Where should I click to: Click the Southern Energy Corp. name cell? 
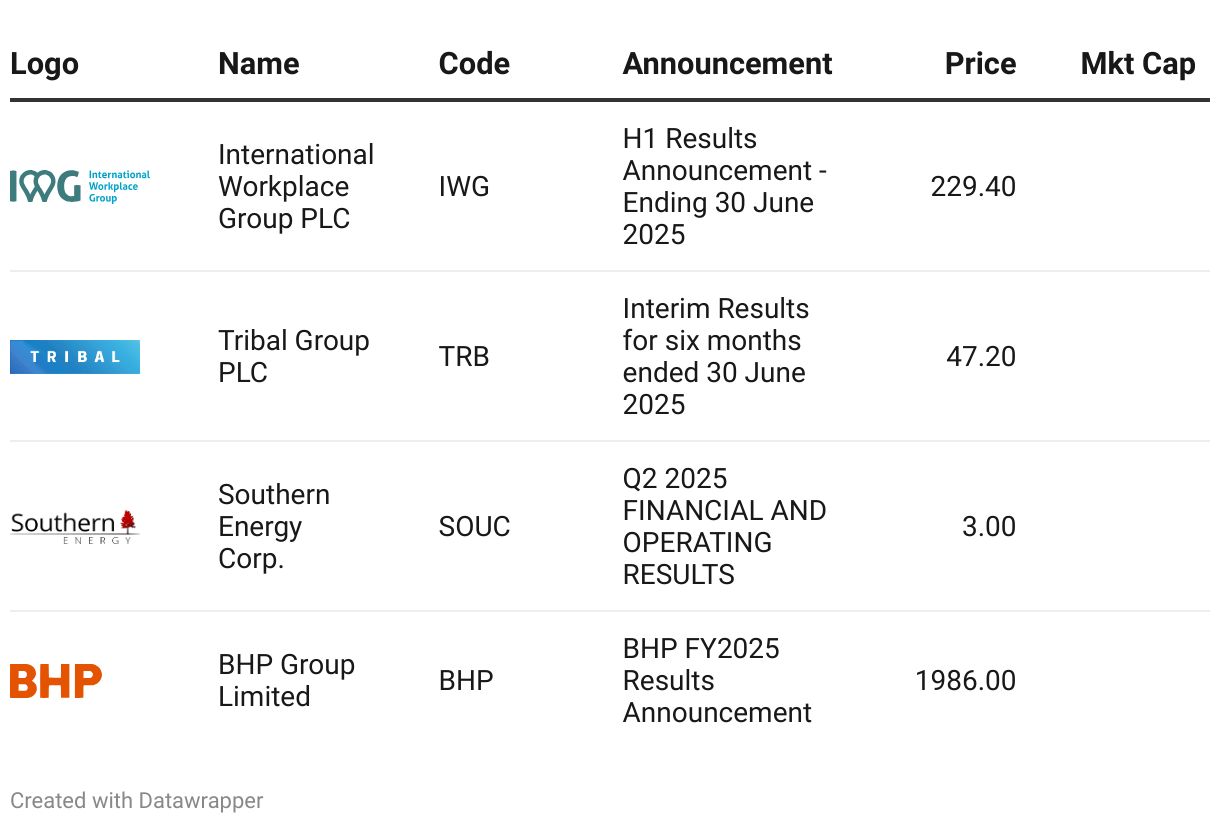click(x=274, y=526)
